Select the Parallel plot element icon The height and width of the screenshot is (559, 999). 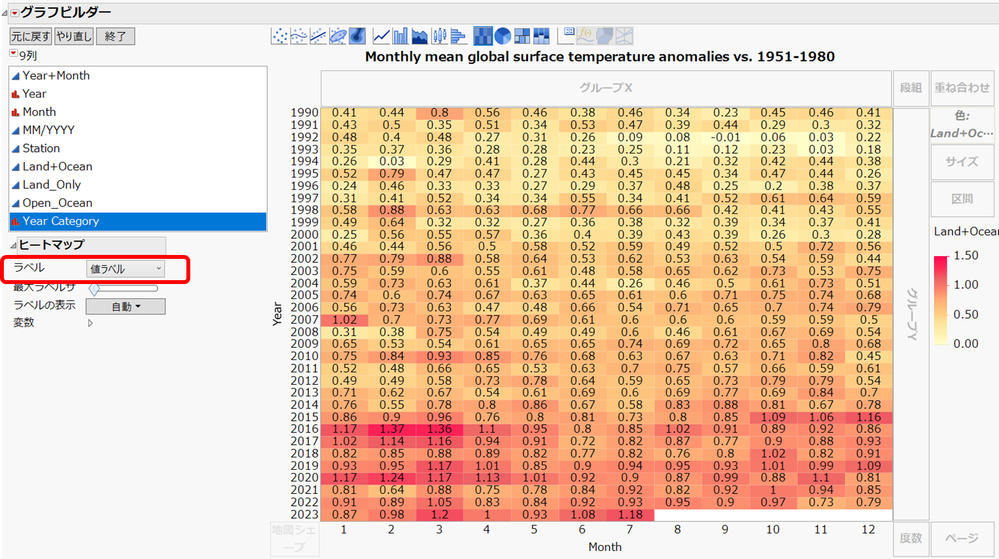(x=624, y=36)
